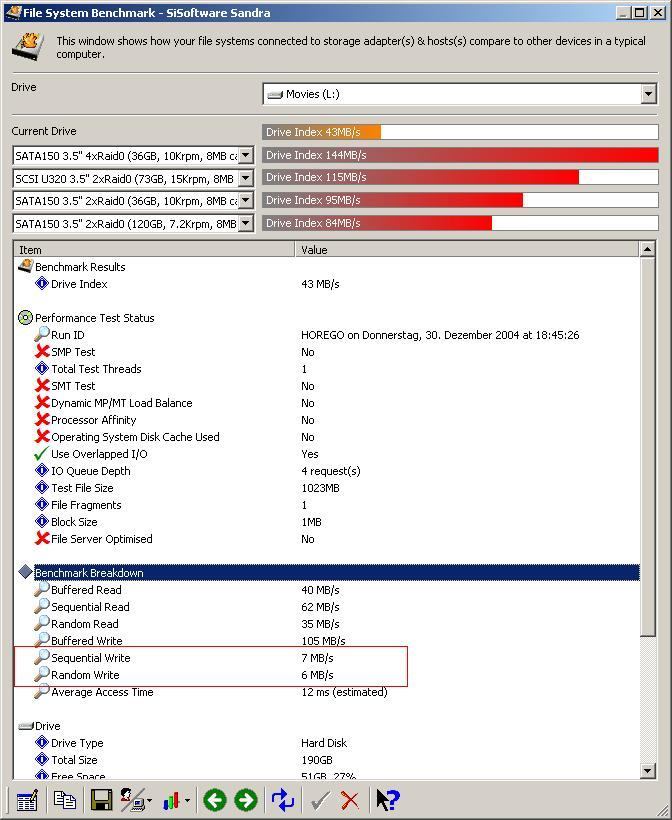672x820 pixels.
Task: Open the options table icon in bottom toolbar
Action: tap(27, 800)
